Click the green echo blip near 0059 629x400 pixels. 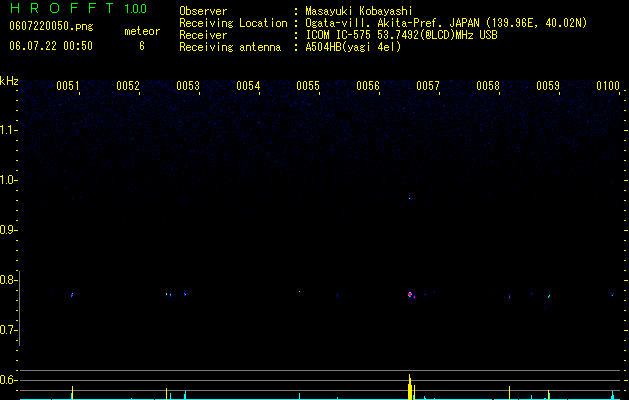click(549, 296)
